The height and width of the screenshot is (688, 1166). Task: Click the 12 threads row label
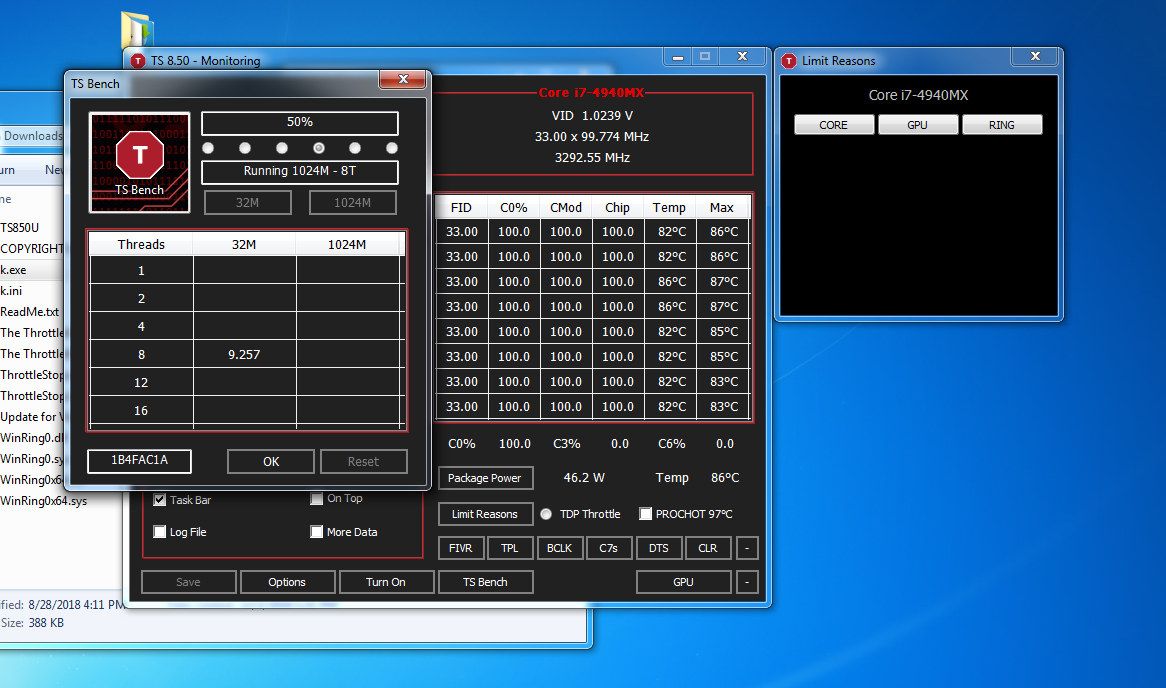click(141, 382)
